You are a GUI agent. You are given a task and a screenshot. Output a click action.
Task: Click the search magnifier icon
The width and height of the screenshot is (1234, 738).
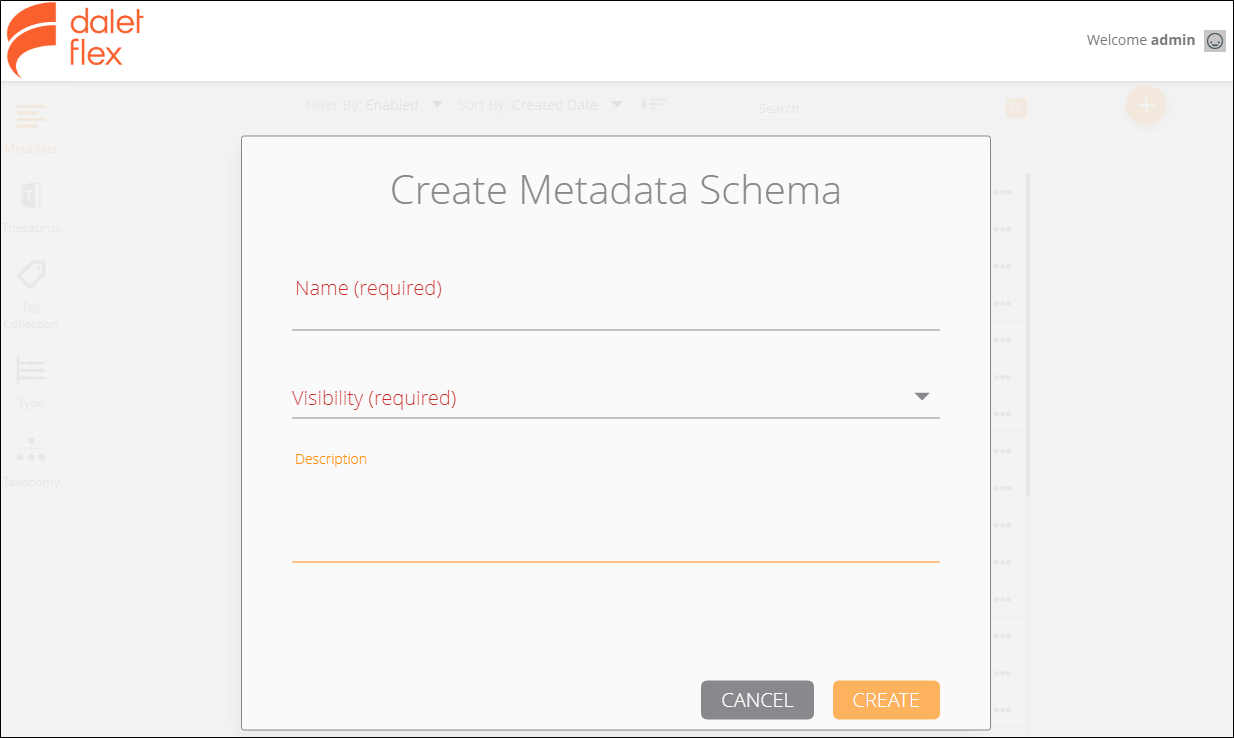click(1016, 107)
